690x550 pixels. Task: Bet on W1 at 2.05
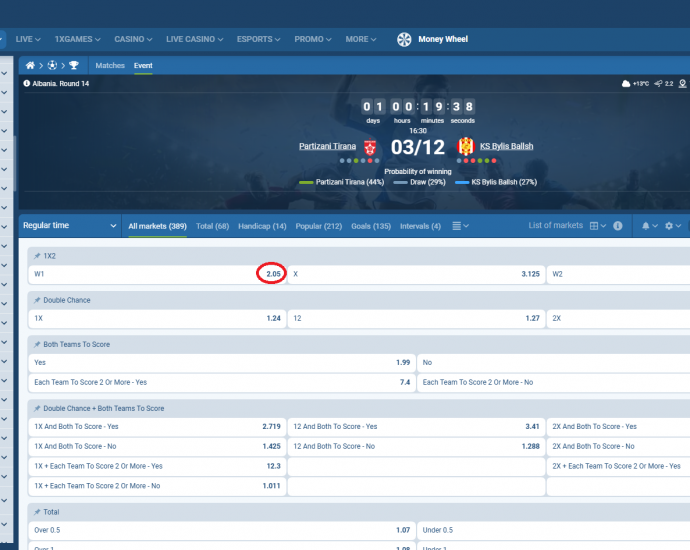tap(158, 274)
